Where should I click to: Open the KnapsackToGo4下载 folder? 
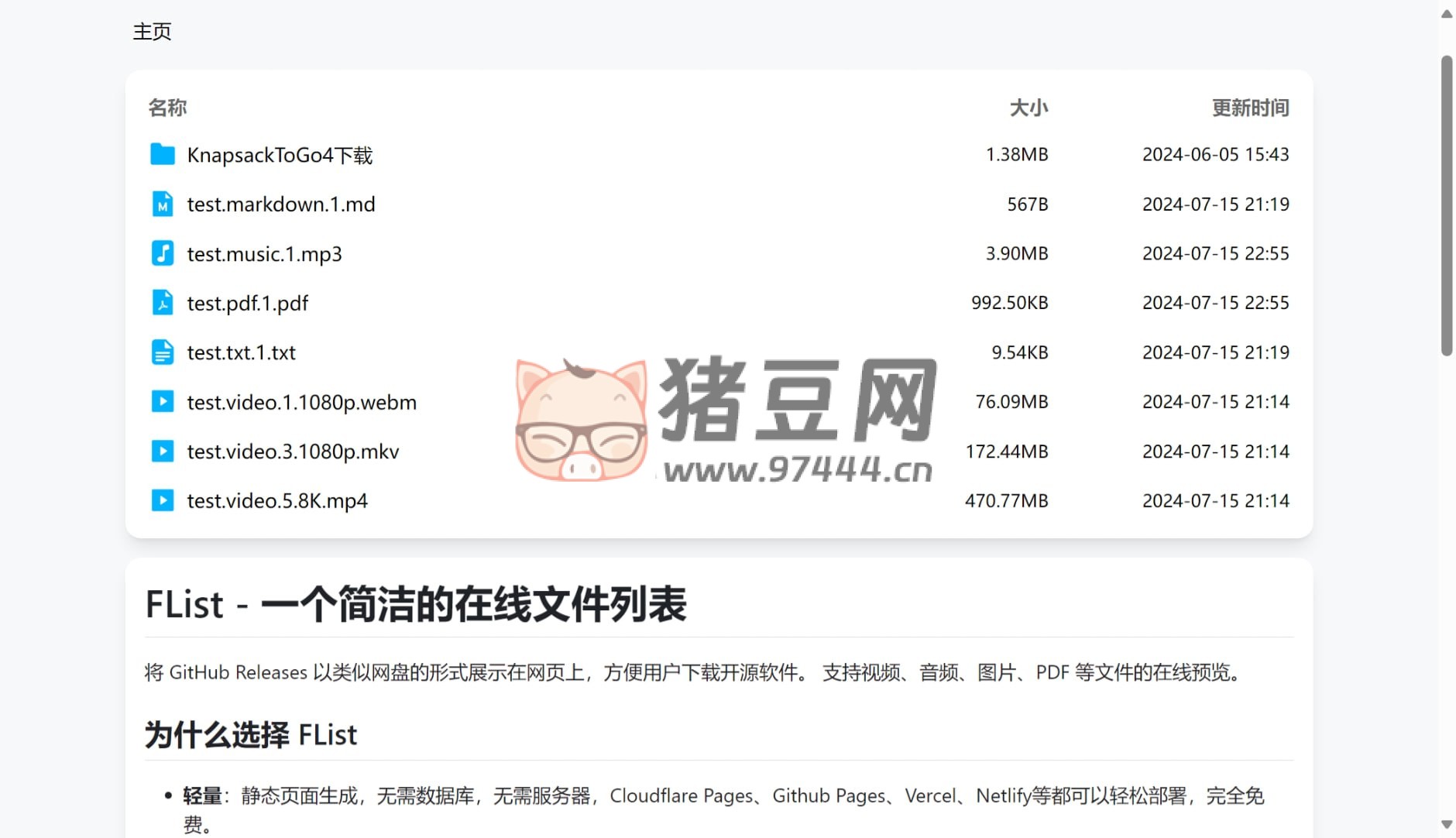(x=280, y=156)
